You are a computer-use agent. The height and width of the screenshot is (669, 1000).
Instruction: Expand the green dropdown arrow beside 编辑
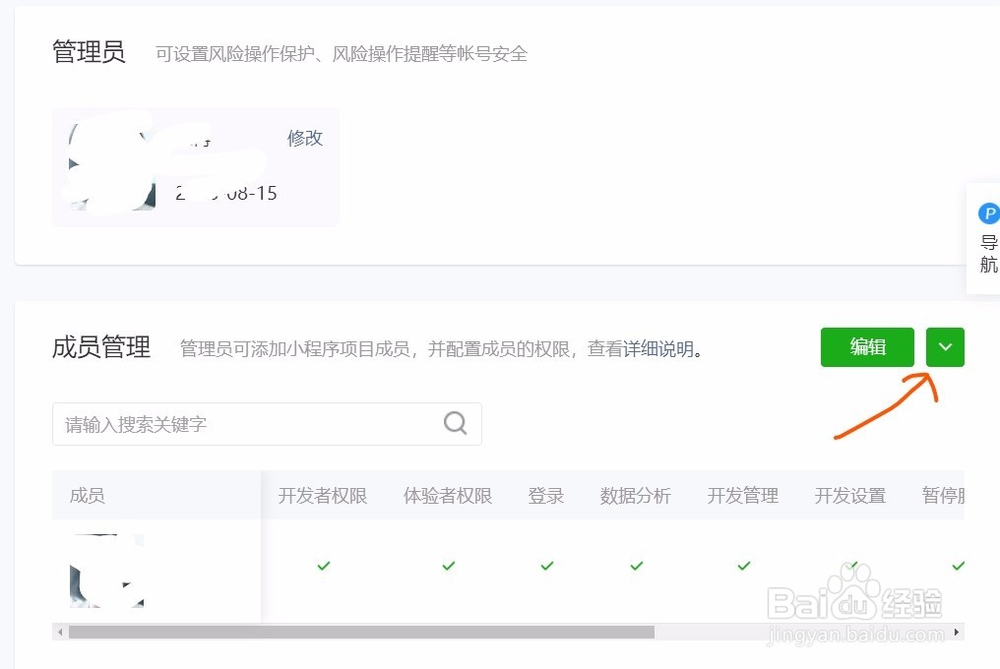[x=945, y=347]
